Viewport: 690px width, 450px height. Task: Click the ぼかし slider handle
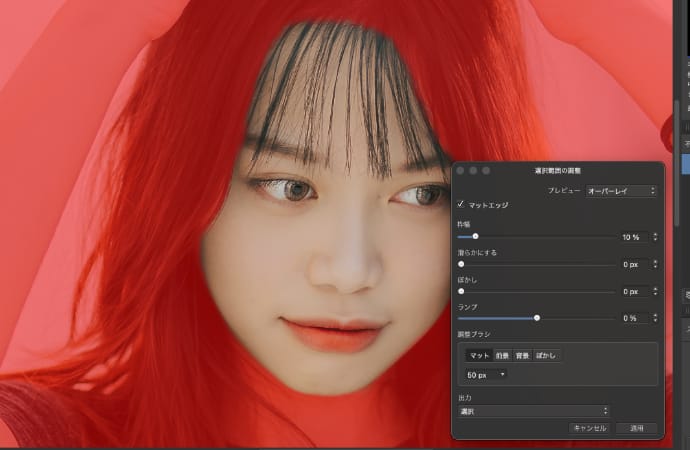461,291
